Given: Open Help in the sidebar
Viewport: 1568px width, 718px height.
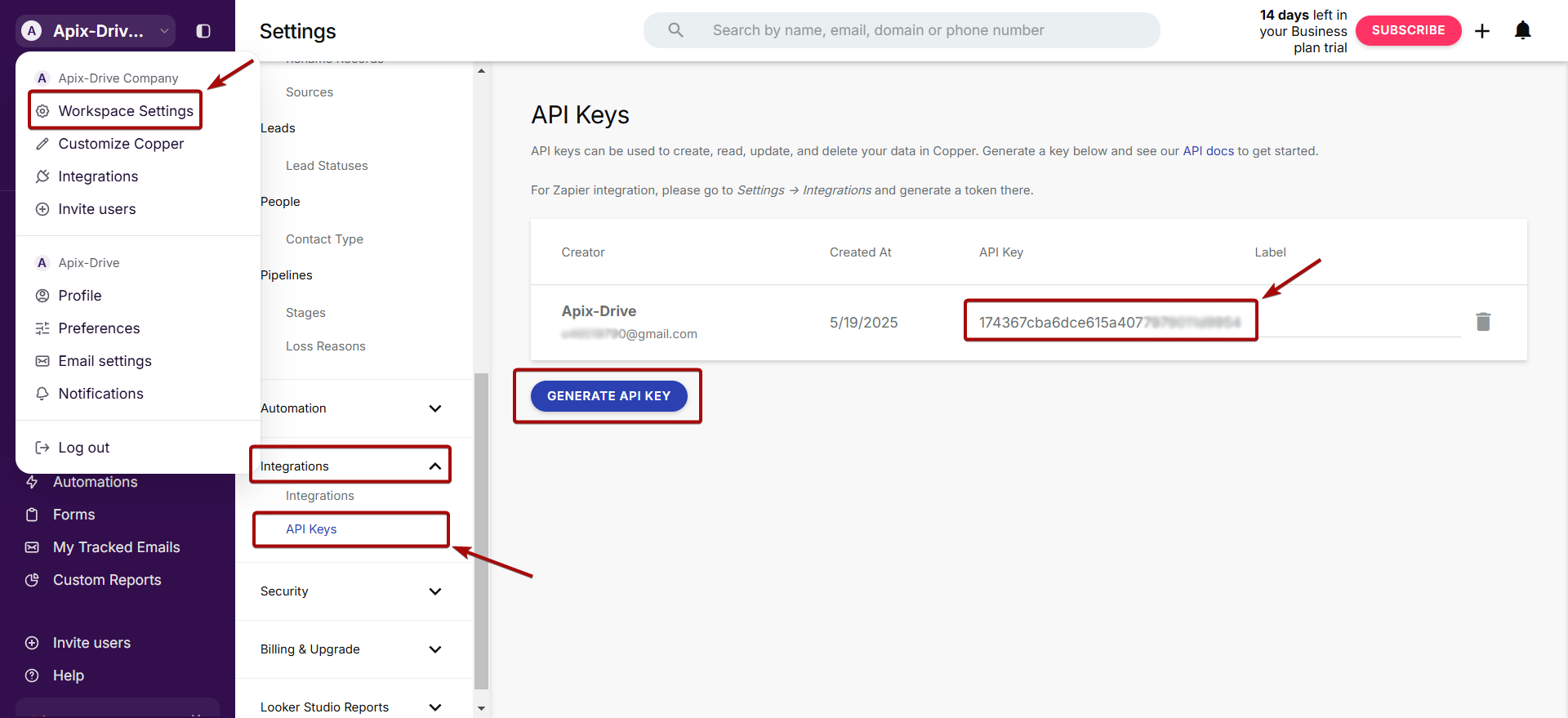Looking at the screenshot, I should pyautogui.click(x=69, y=676).
